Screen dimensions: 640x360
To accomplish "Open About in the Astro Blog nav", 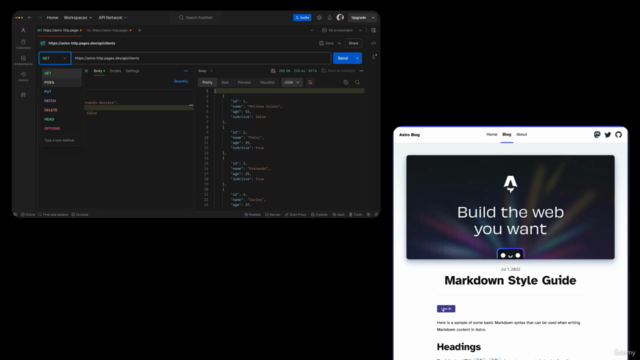I will [x=522, y=135].
